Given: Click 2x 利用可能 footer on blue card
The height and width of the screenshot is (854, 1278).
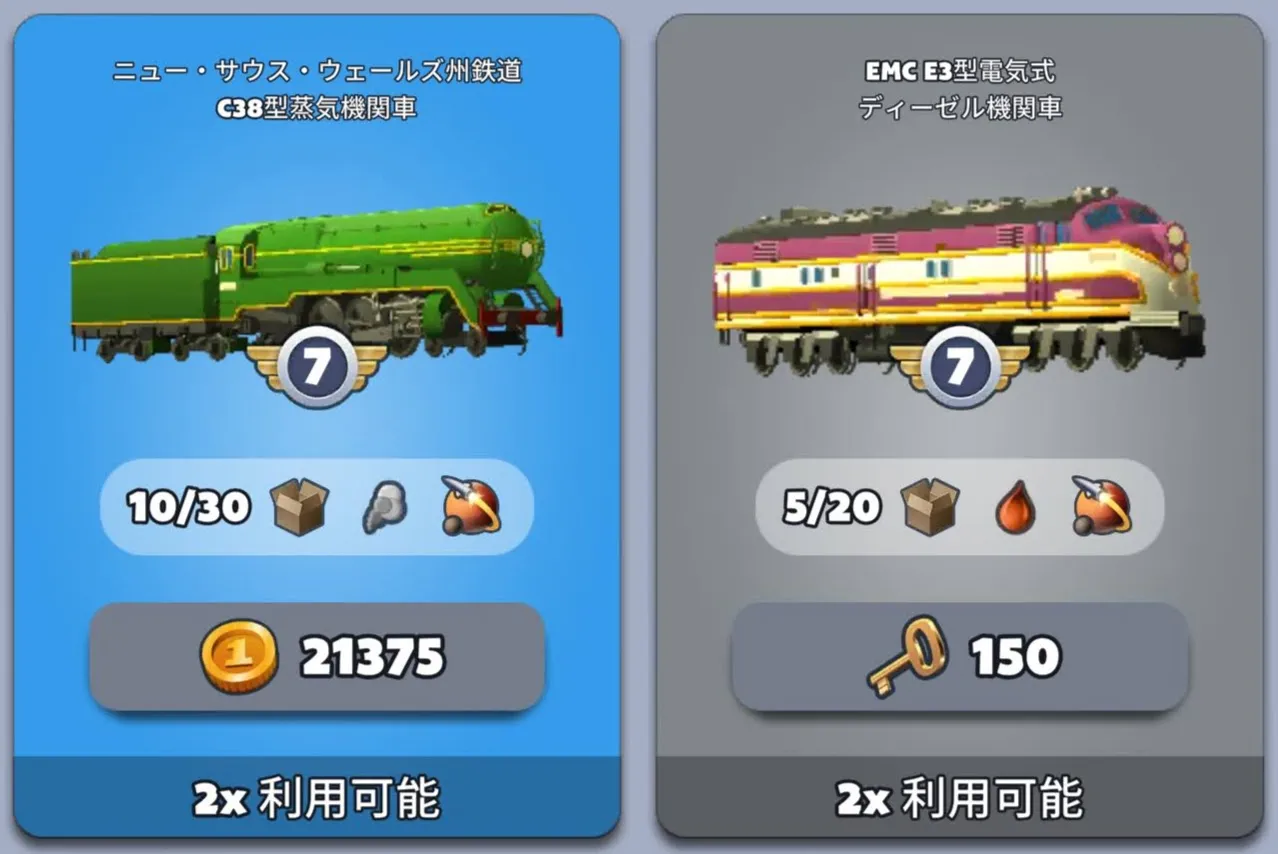Looking at the screenshot, I should point(316,798).
